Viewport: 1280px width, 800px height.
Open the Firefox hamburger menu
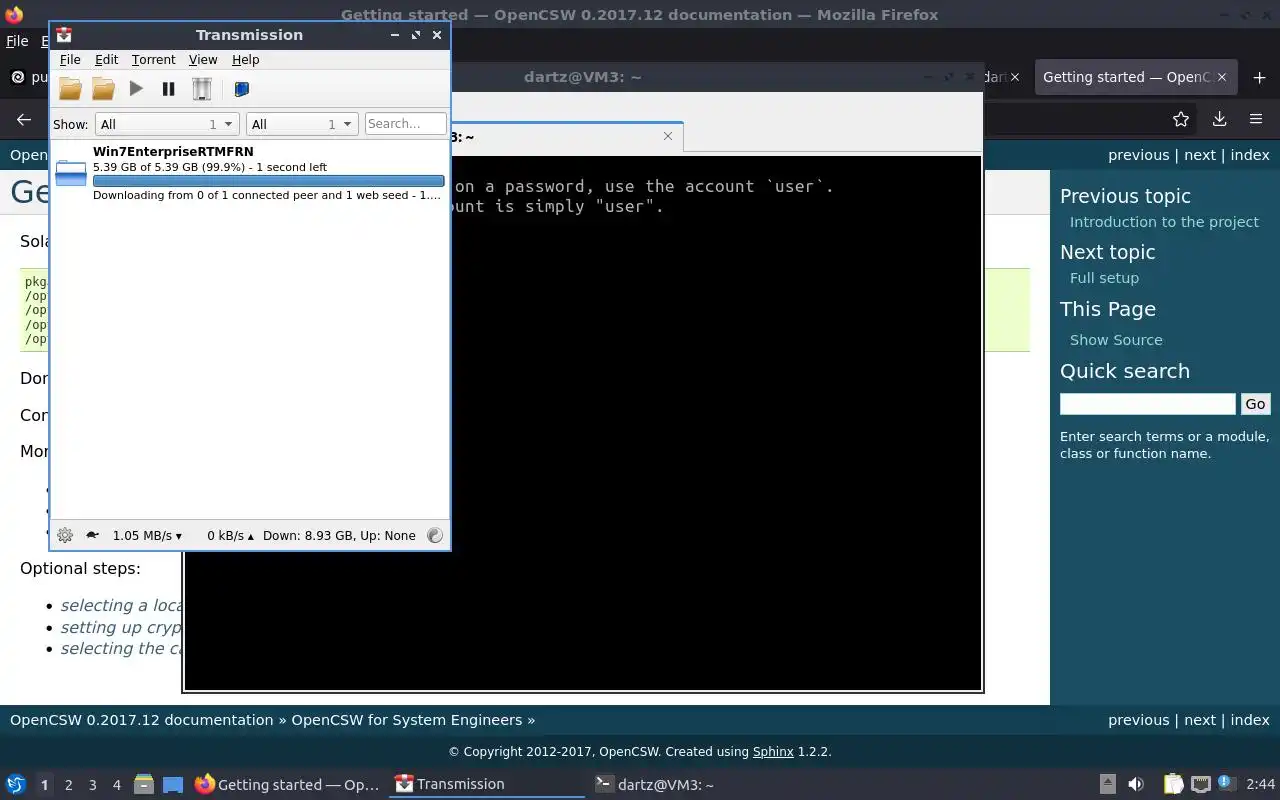click(x=1256, y=119)
